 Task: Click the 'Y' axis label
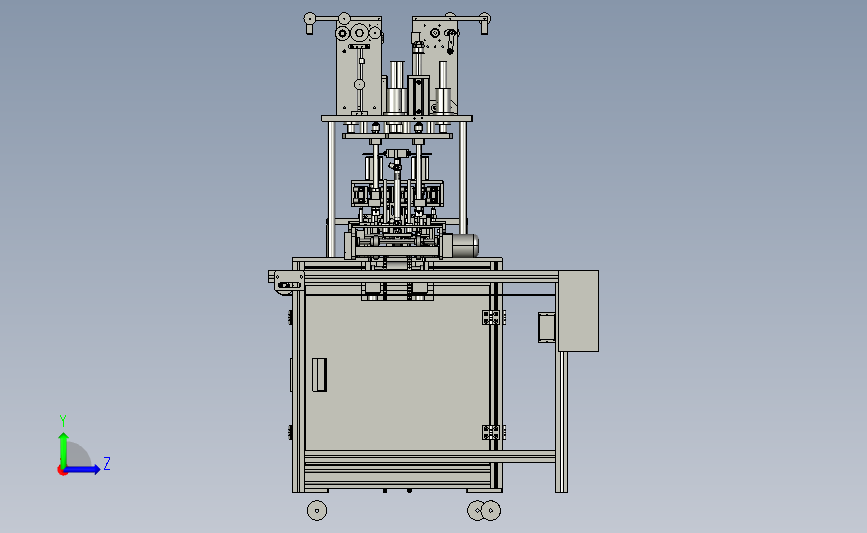click(x=62, y=421)
